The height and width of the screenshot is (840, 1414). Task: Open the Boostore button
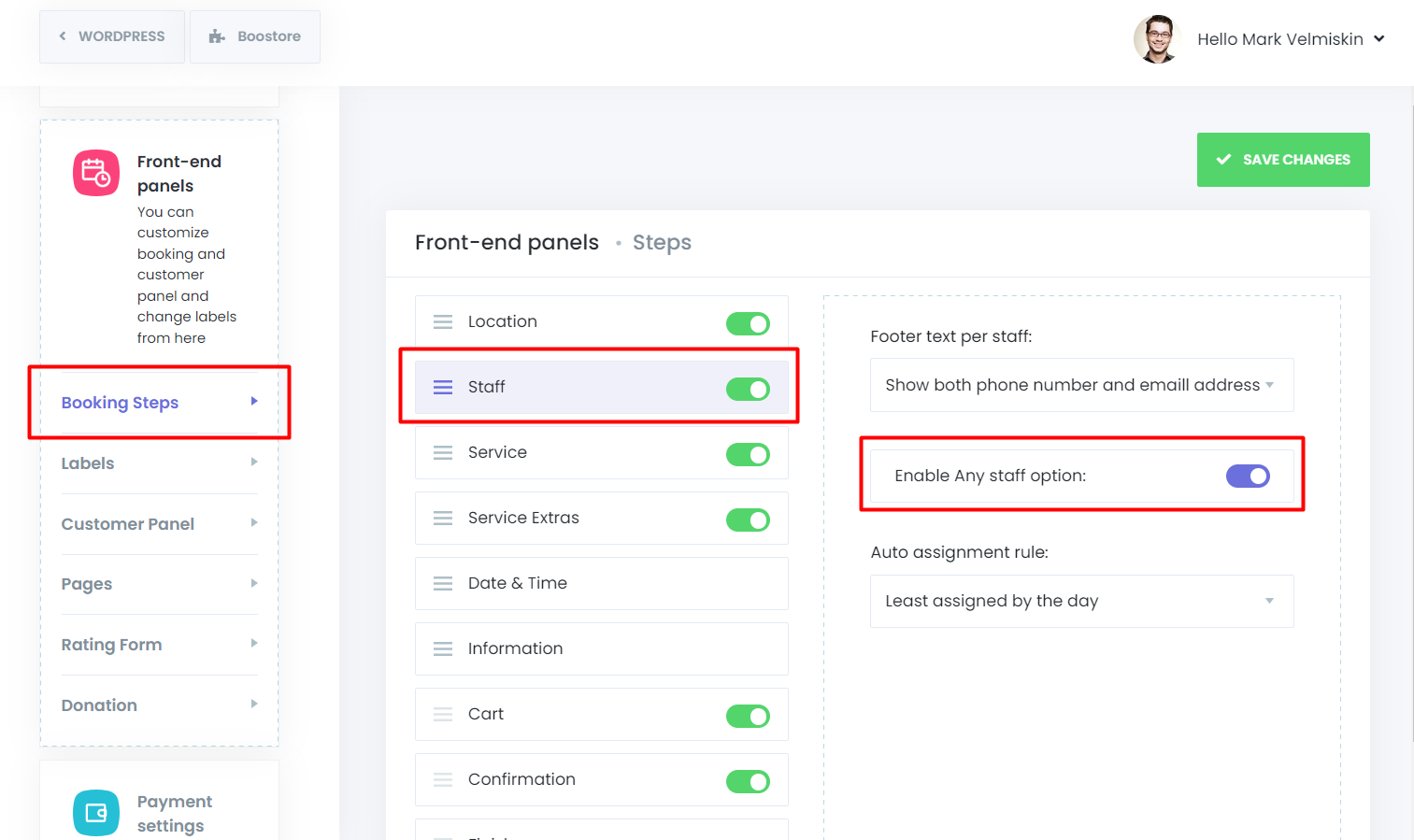click(x=255, y=36)
